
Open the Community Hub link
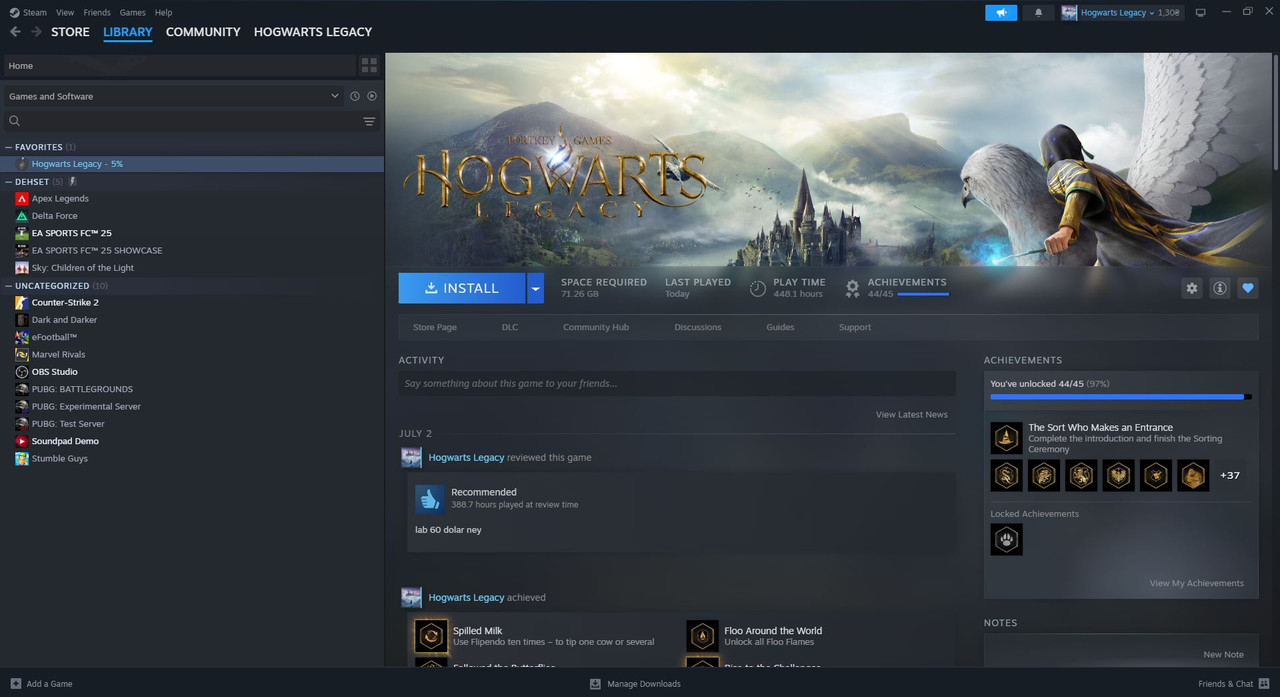point(596,327)
